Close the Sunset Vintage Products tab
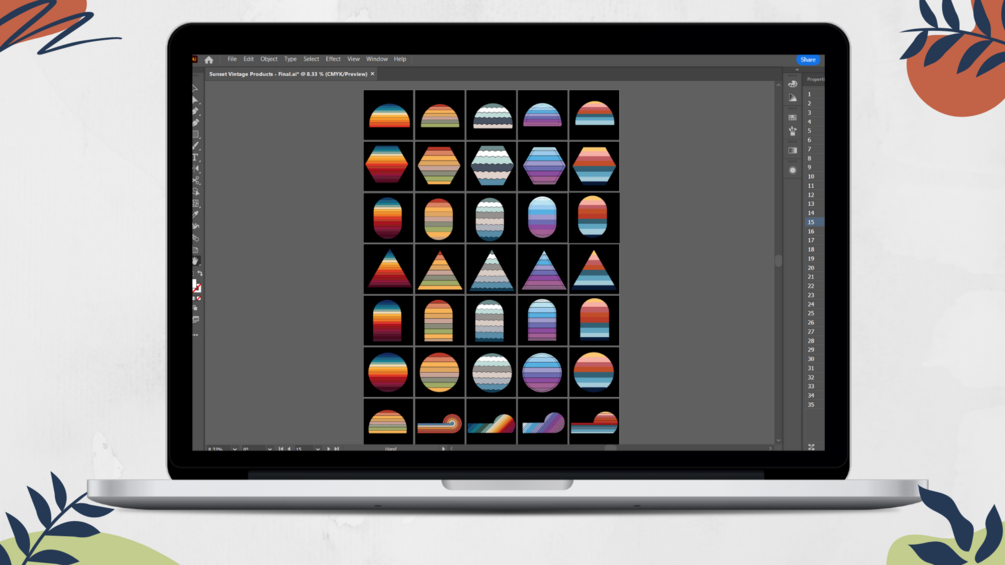 click(372, 74)
